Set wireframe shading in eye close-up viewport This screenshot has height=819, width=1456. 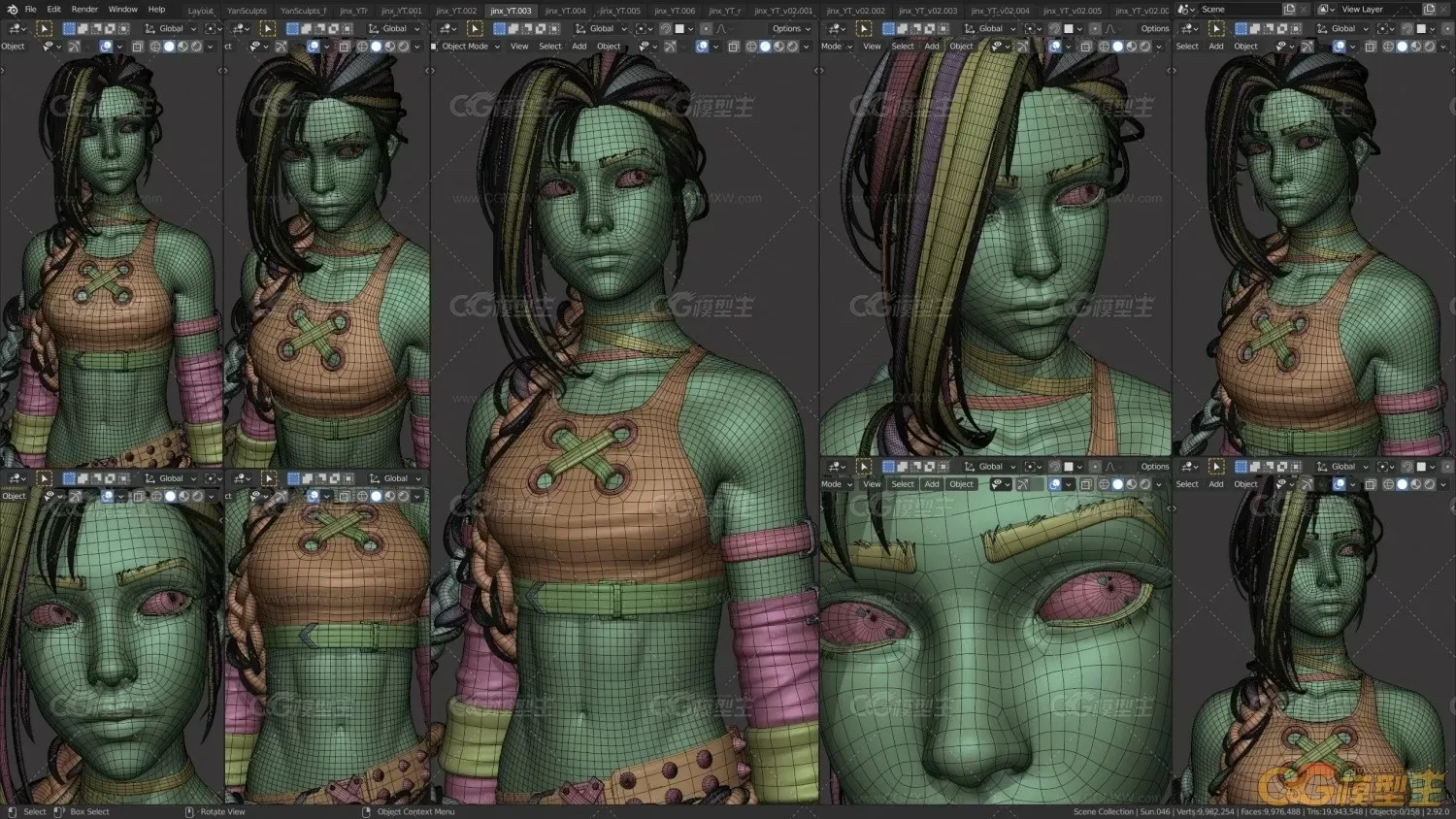point(1104,484)
